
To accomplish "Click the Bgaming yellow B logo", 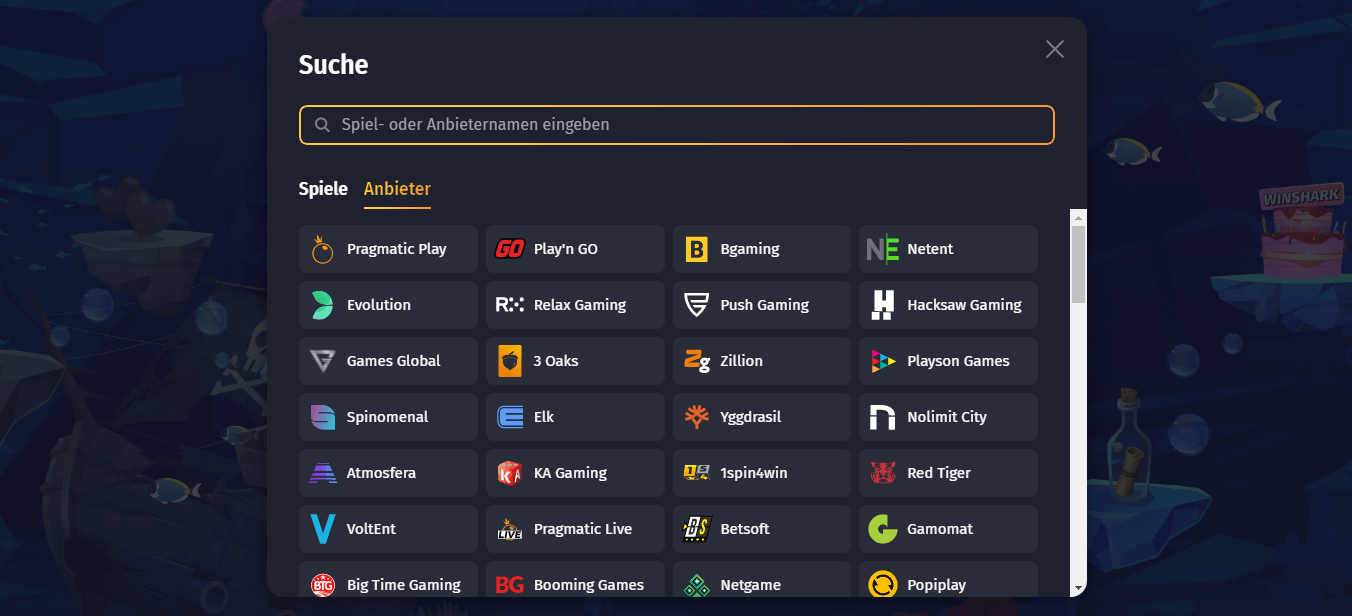I will (x=697, y=249).
